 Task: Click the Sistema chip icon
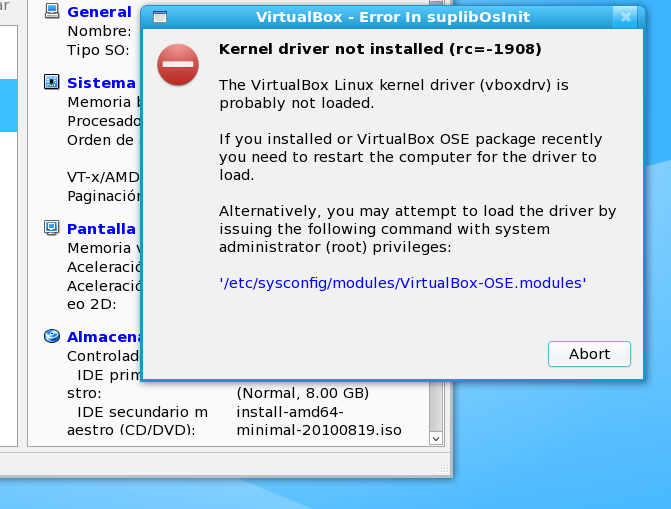tap(52, 81)
